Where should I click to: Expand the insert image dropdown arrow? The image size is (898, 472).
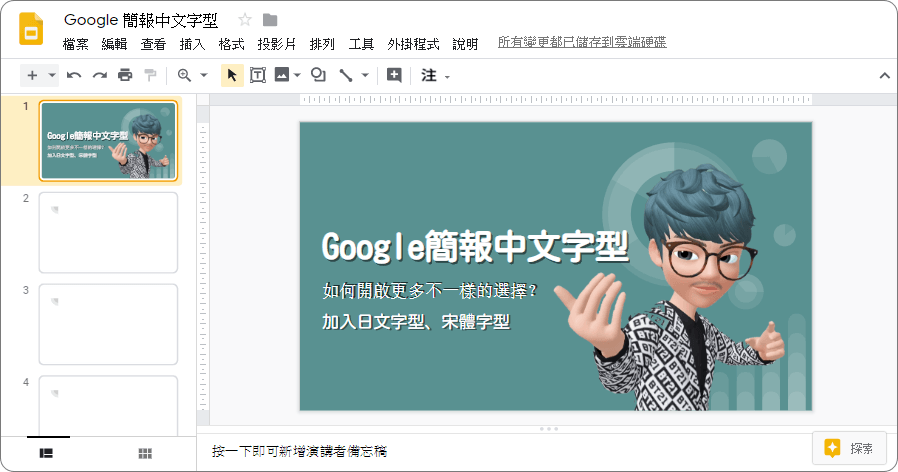point(297,75)
